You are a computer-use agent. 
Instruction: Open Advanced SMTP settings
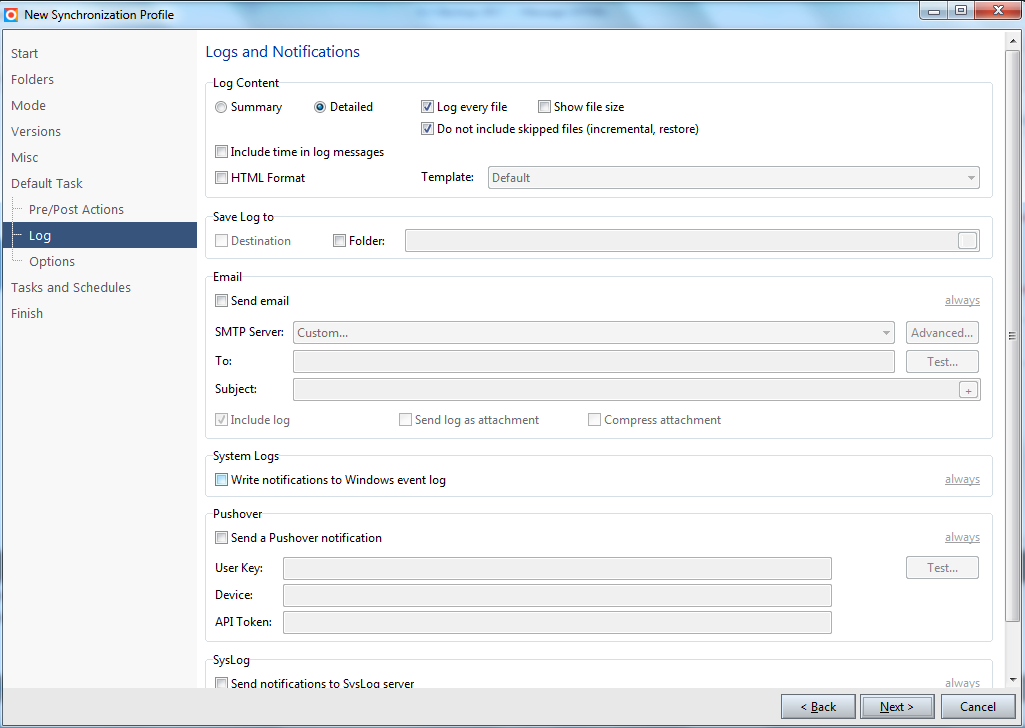coord(942,333)
